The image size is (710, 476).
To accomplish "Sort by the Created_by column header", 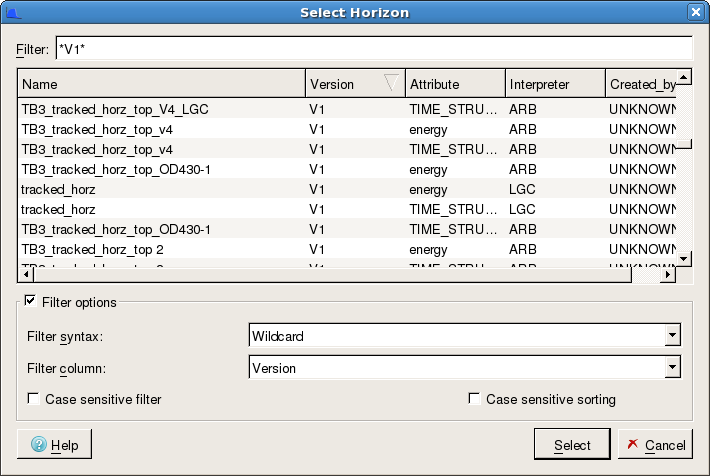I will 641,84.
